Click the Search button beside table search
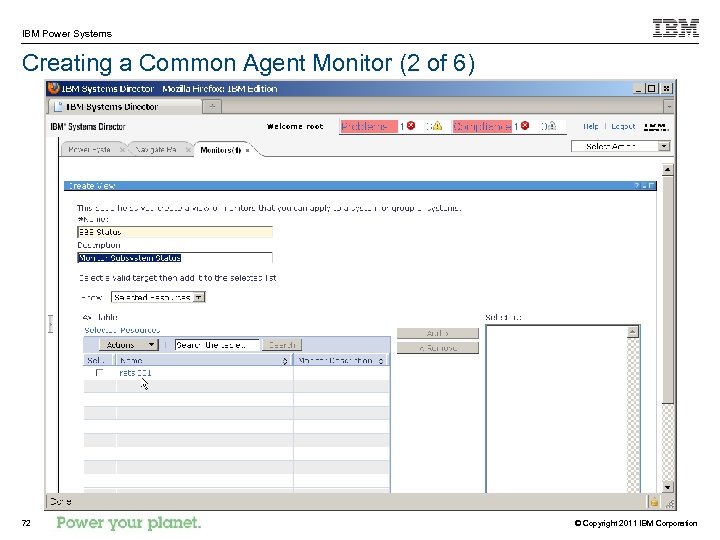The image size is (720, 540). coord(282,345)
